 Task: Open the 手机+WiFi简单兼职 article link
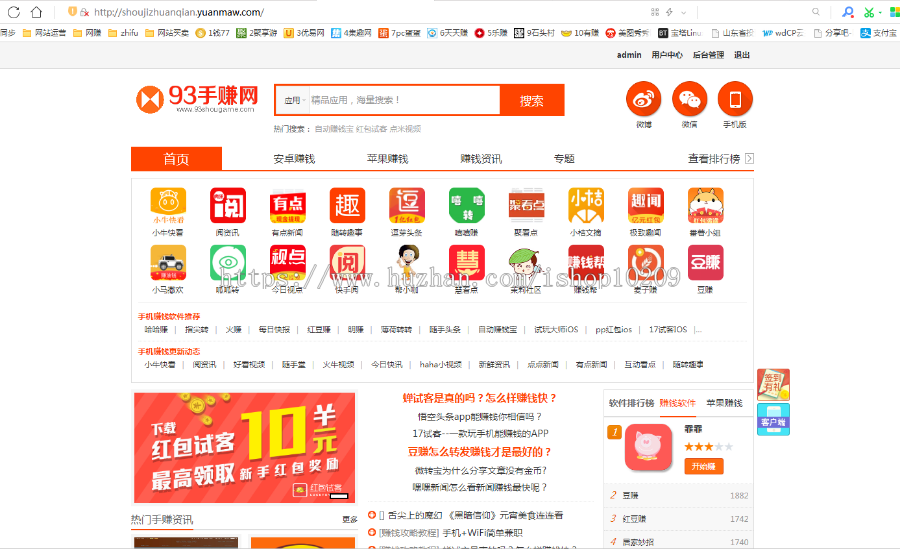[482, 533]
